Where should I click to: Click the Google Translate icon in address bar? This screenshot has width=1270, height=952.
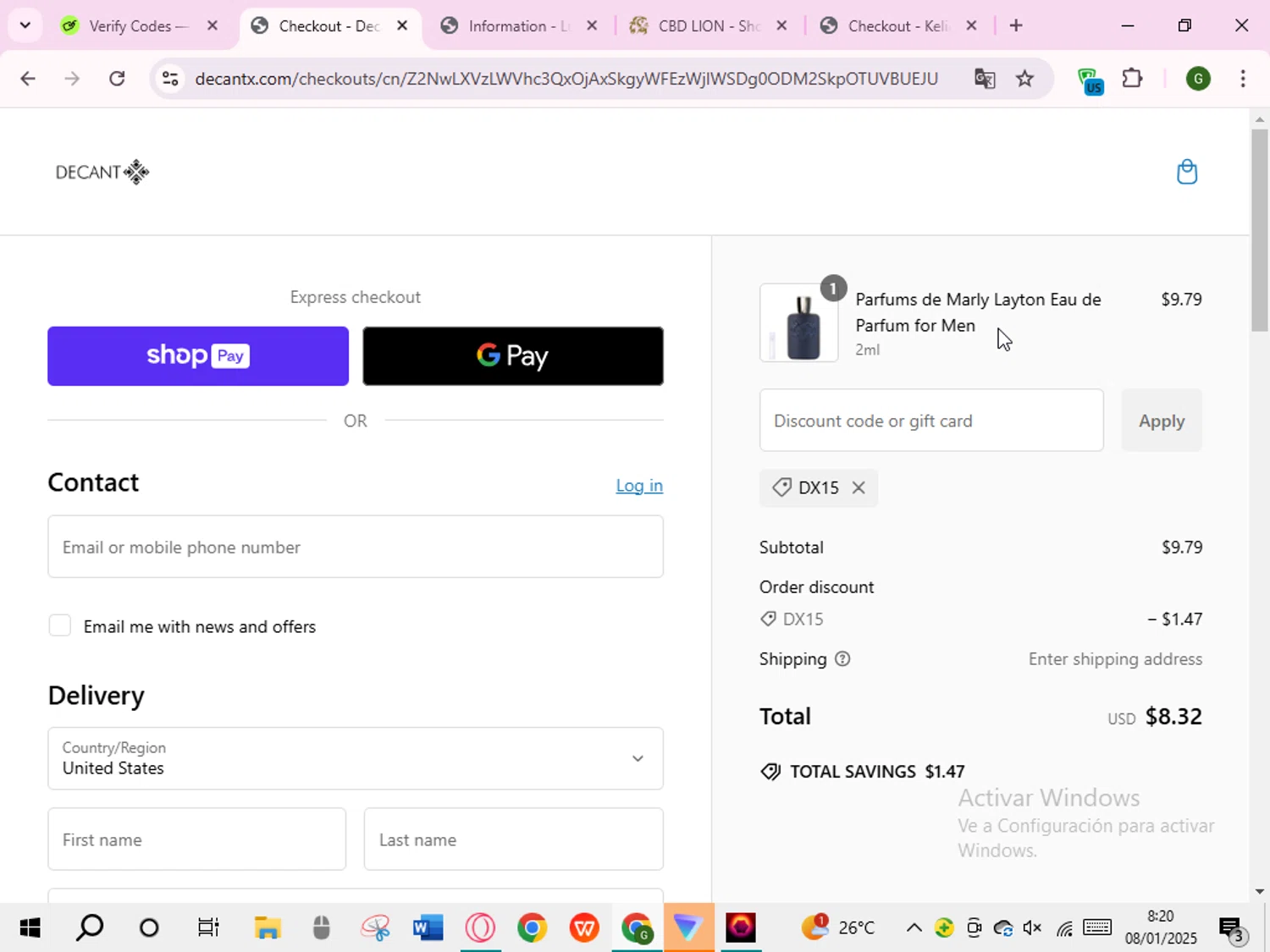pyautogui.click(x=984, y=79)
